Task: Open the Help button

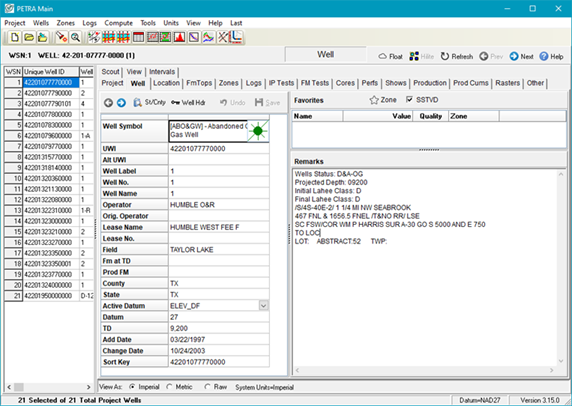Action: (x=551, y=57)
